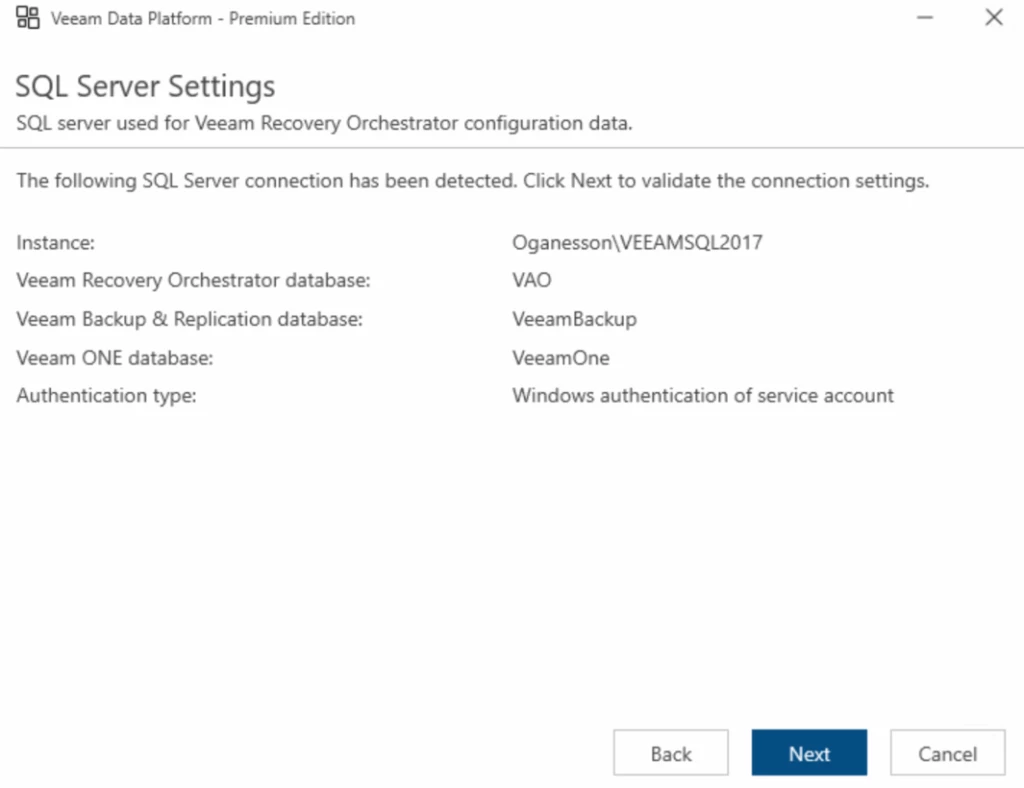Click the Oganesson\VEEAMSQL2017 instance value
This screenshot has width=1024, height=788.
tap(637, 243)
